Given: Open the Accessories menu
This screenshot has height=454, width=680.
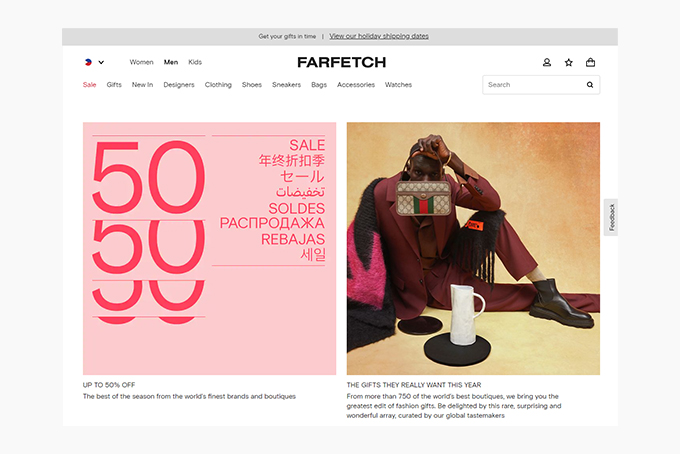Looking at the screenshot, I should (356, 85).
